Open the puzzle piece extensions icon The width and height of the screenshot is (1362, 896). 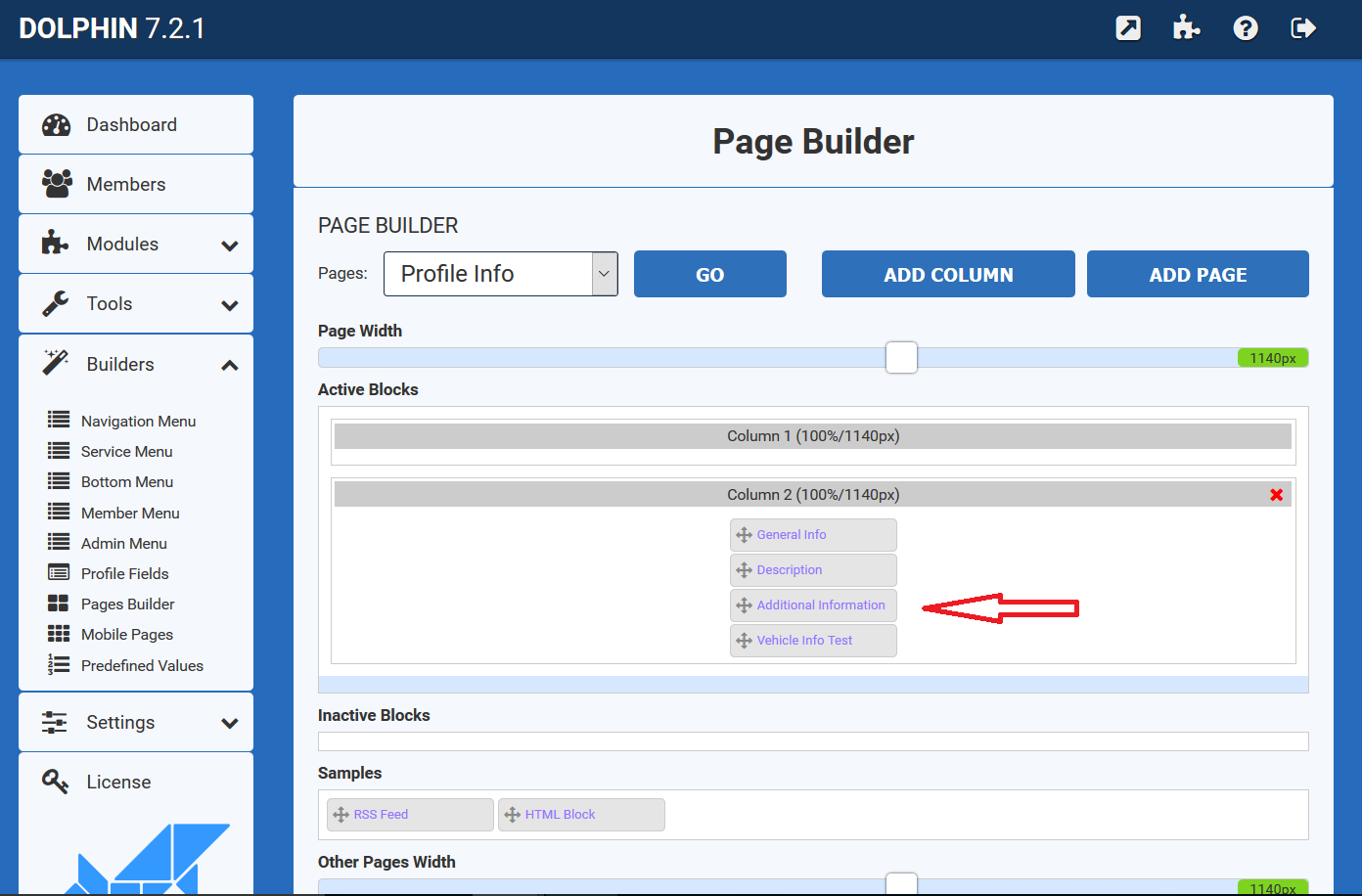(1186, 28)
